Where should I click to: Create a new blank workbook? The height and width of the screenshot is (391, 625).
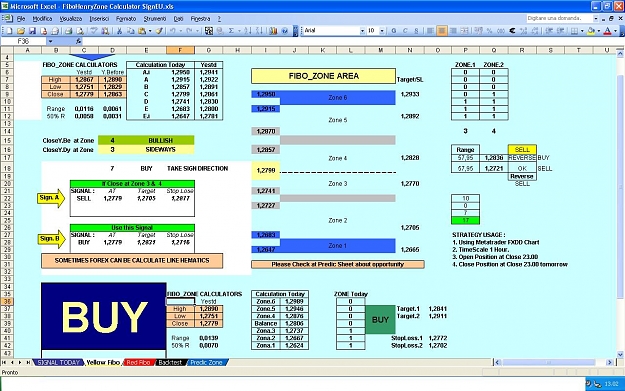(x=9, y=31)
